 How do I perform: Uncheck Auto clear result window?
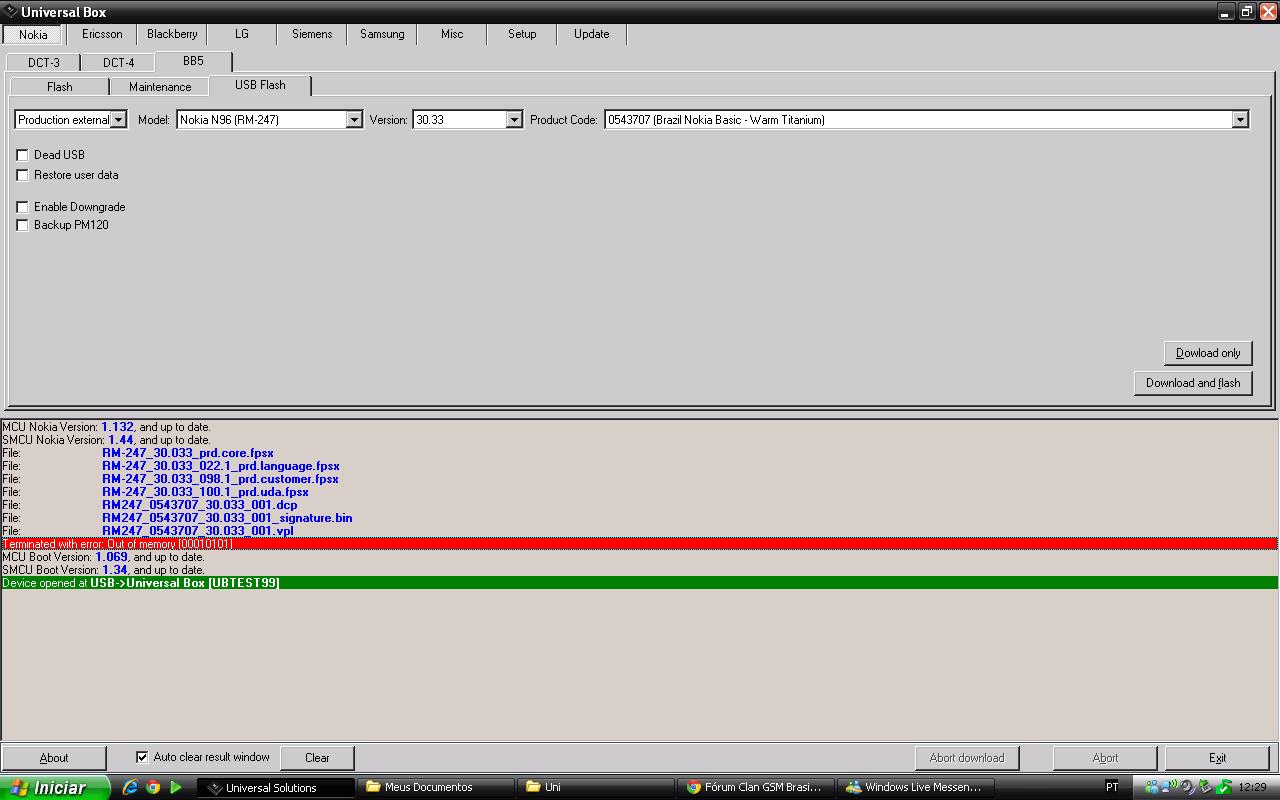(x=142, y=757)
